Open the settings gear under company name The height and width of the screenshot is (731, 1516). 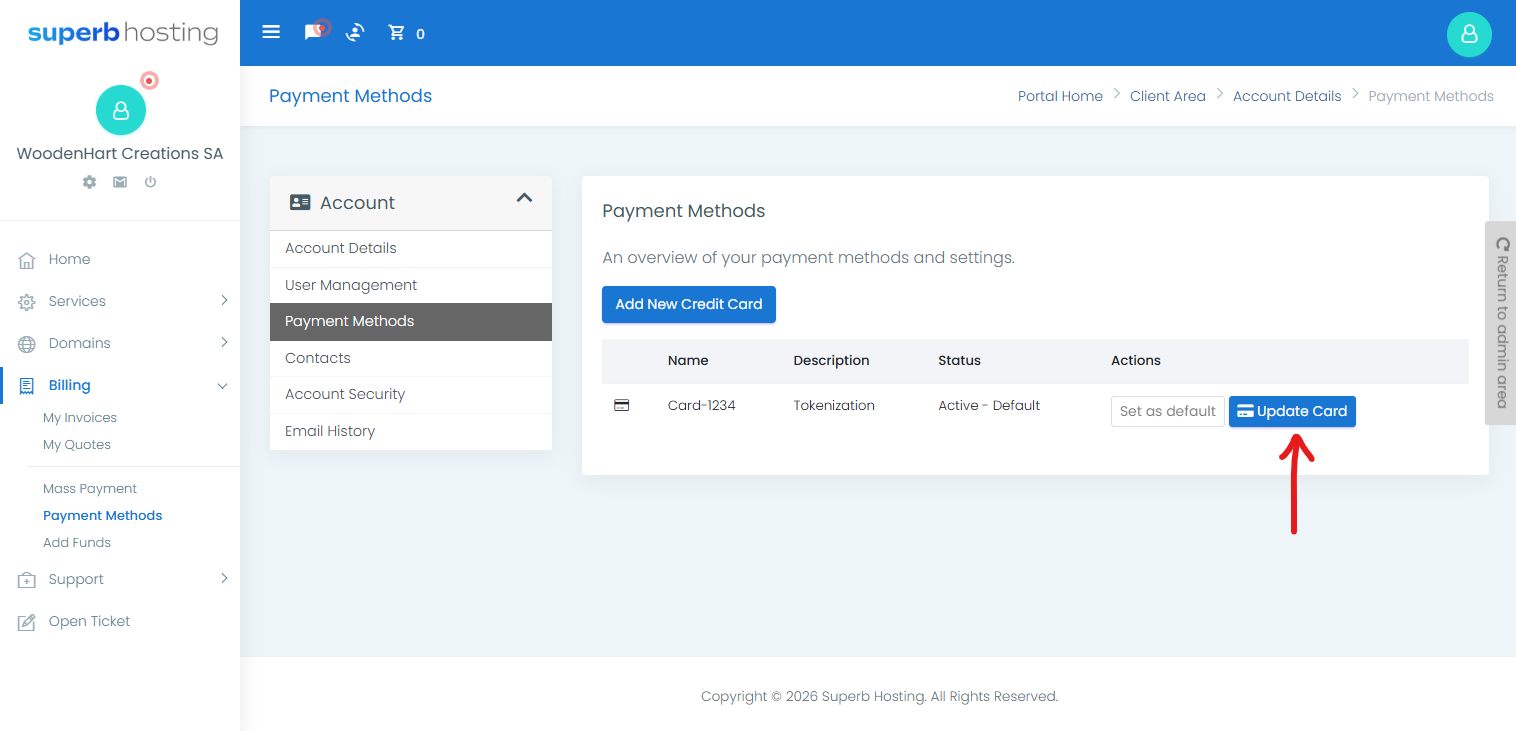[90, 182]
